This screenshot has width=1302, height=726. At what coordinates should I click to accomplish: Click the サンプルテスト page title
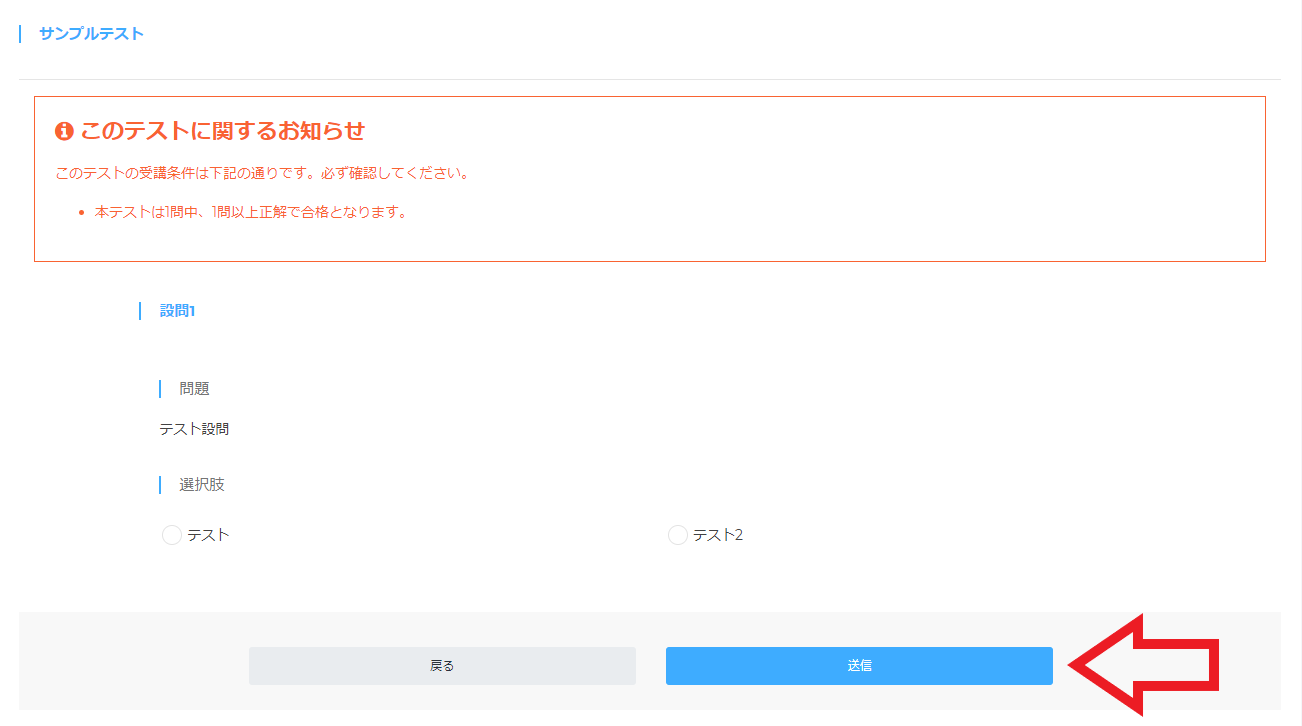pyautogui.click(x=91, y=34)
